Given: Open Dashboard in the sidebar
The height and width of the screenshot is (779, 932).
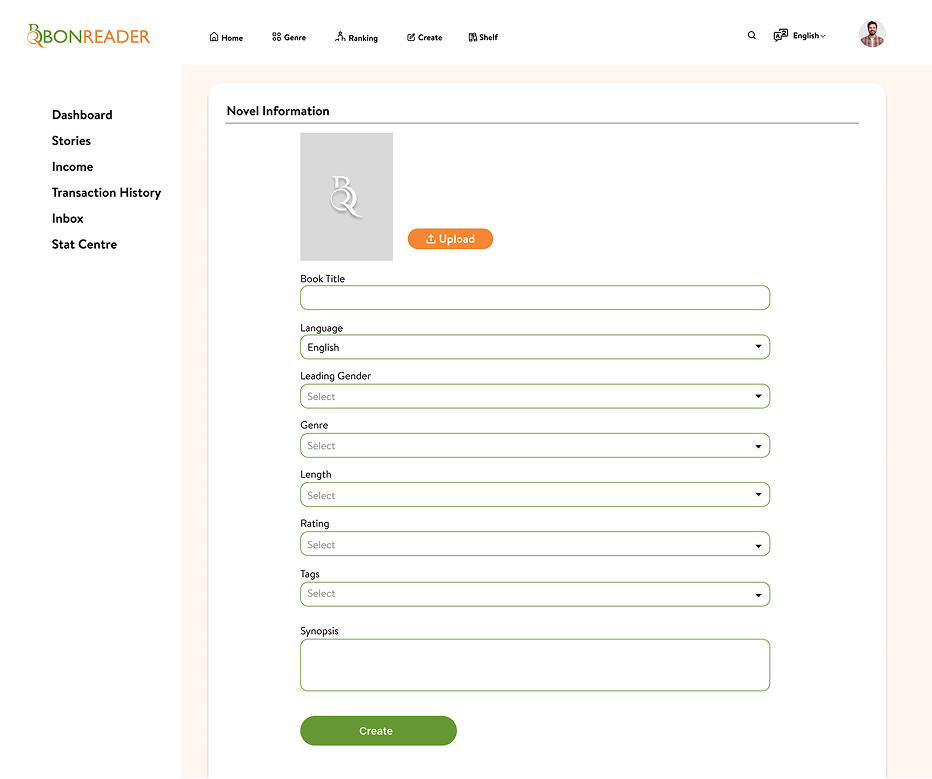Looking at the screenshot, I should coord(82,115).
